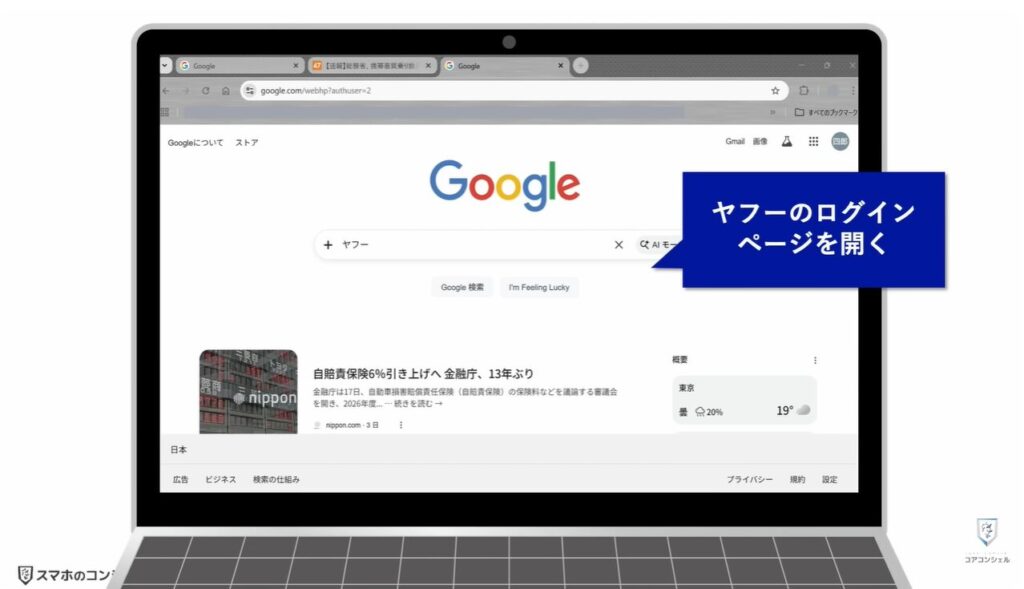
Task: Click the Google account avatar
Action: (840, 141)
